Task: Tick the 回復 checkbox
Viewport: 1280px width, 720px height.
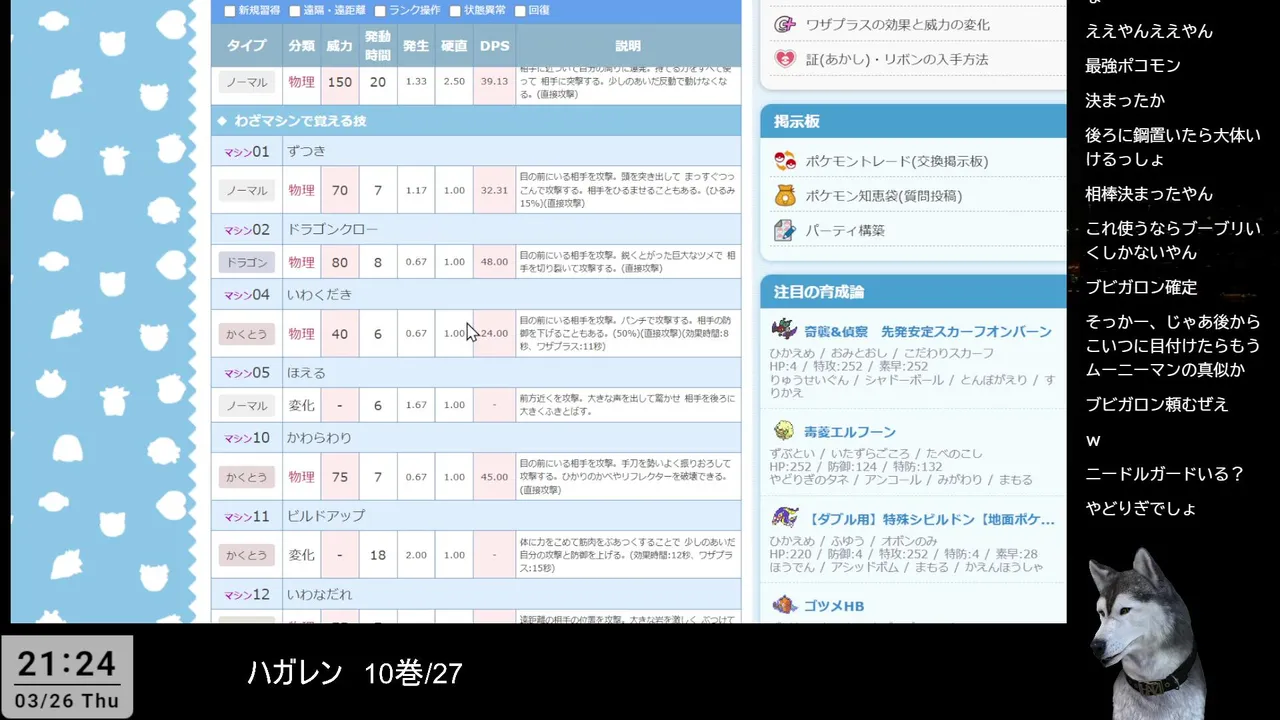Action: (x=520, y=11)
